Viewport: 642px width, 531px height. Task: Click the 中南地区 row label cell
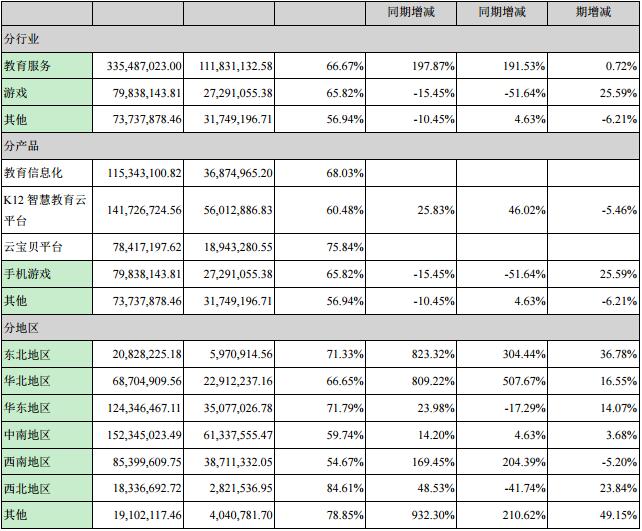(46, 435)
